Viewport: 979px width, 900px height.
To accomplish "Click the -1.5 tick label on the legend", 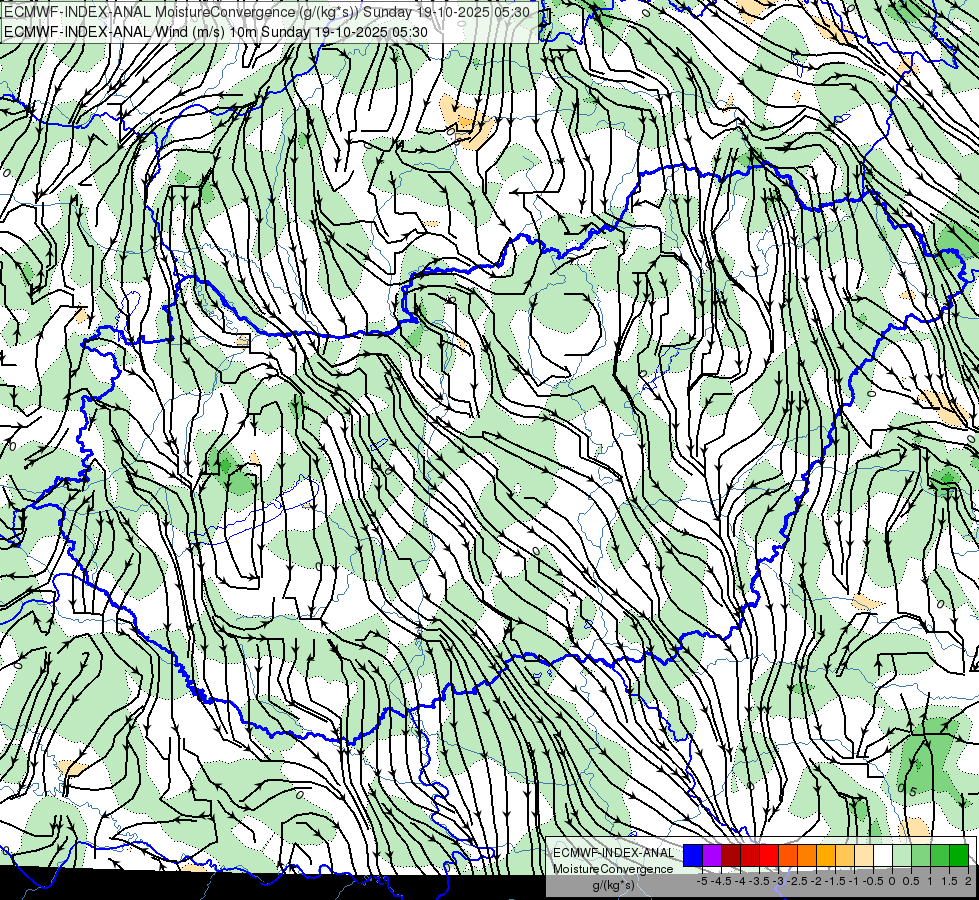I will point(835,881).
